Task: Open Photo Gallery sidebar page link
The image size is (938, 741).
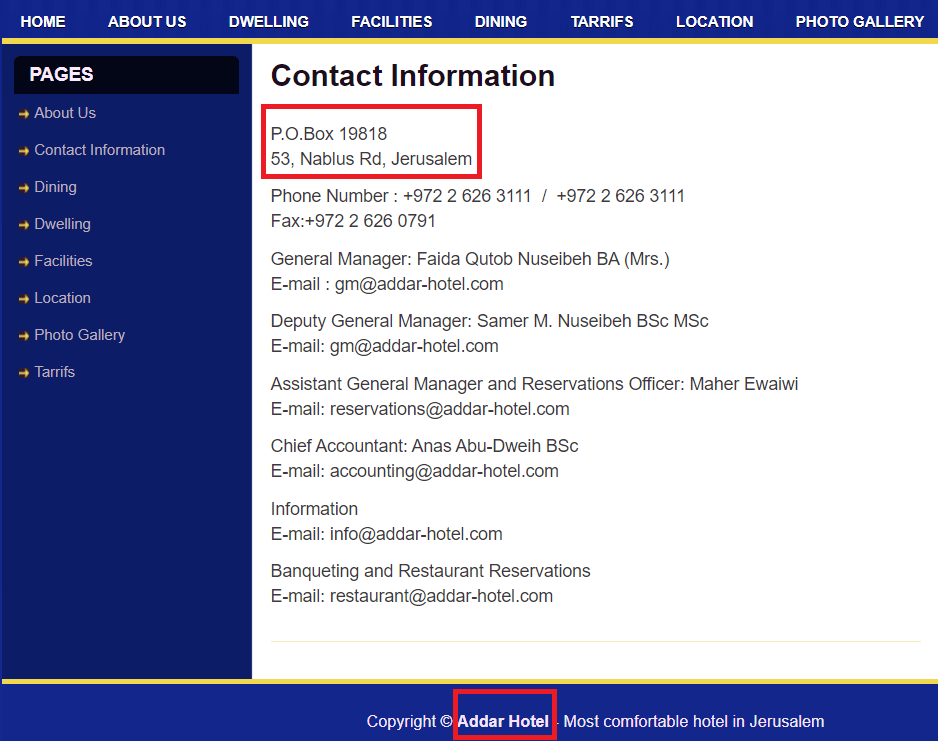Action: (80, 335)
